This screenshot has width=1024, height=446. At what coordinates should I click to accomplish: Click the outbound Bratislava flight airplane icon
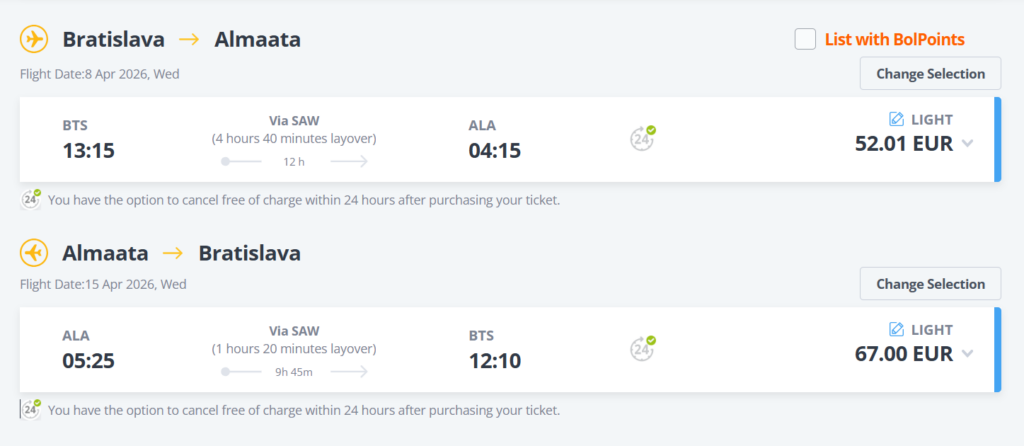coord(35,40)
